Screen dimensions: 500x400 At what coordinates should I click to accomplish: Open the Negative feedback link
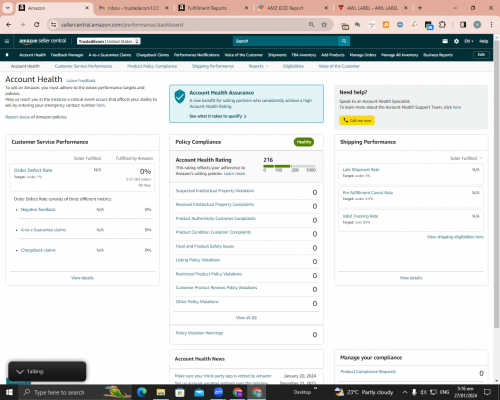[38, 209]
